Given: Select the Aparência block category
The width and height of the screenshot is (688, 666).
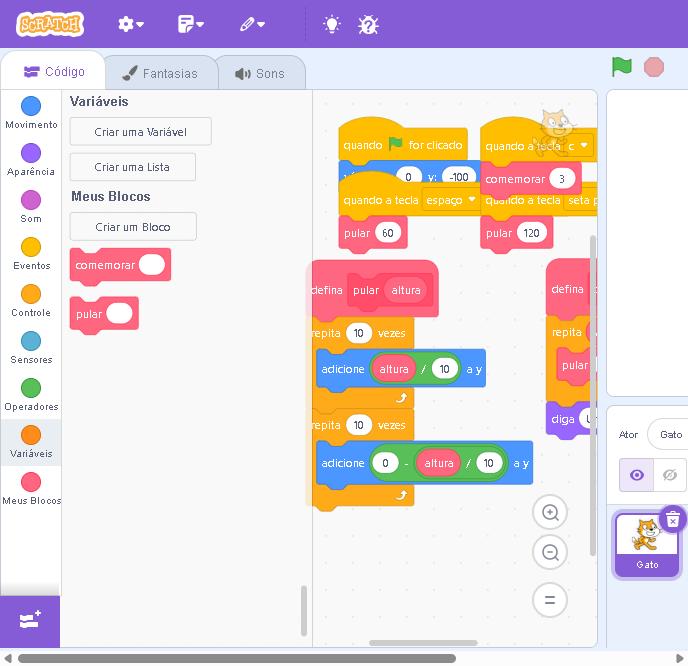Looking at the screenshot, I should (x=31, y=160).
